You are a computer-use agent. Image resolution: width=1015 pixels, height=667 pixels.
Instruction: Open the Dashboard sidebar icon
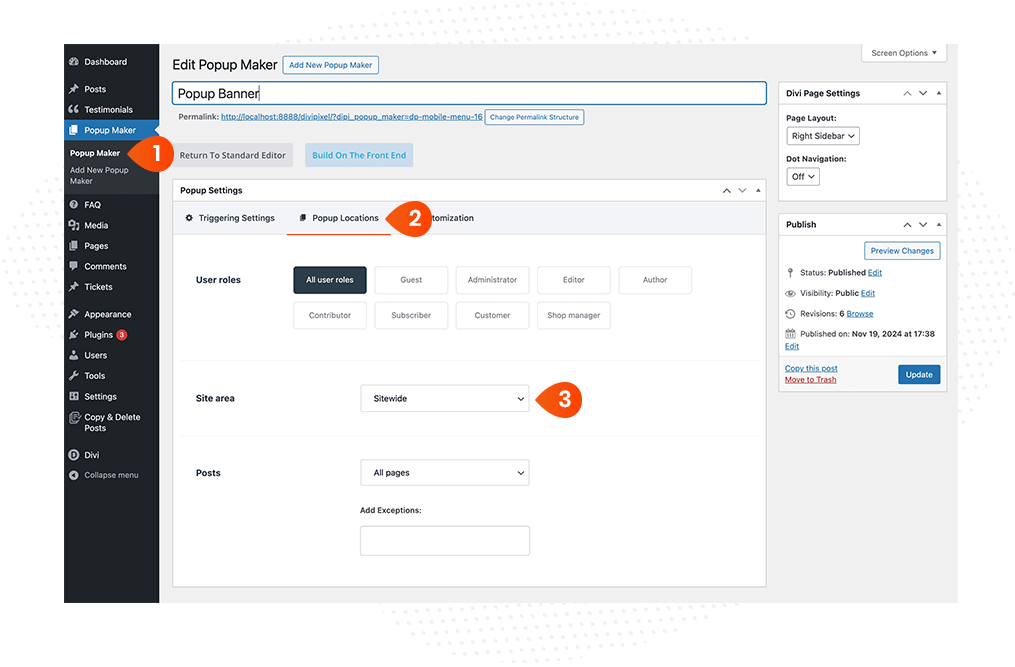pos(74,62)
